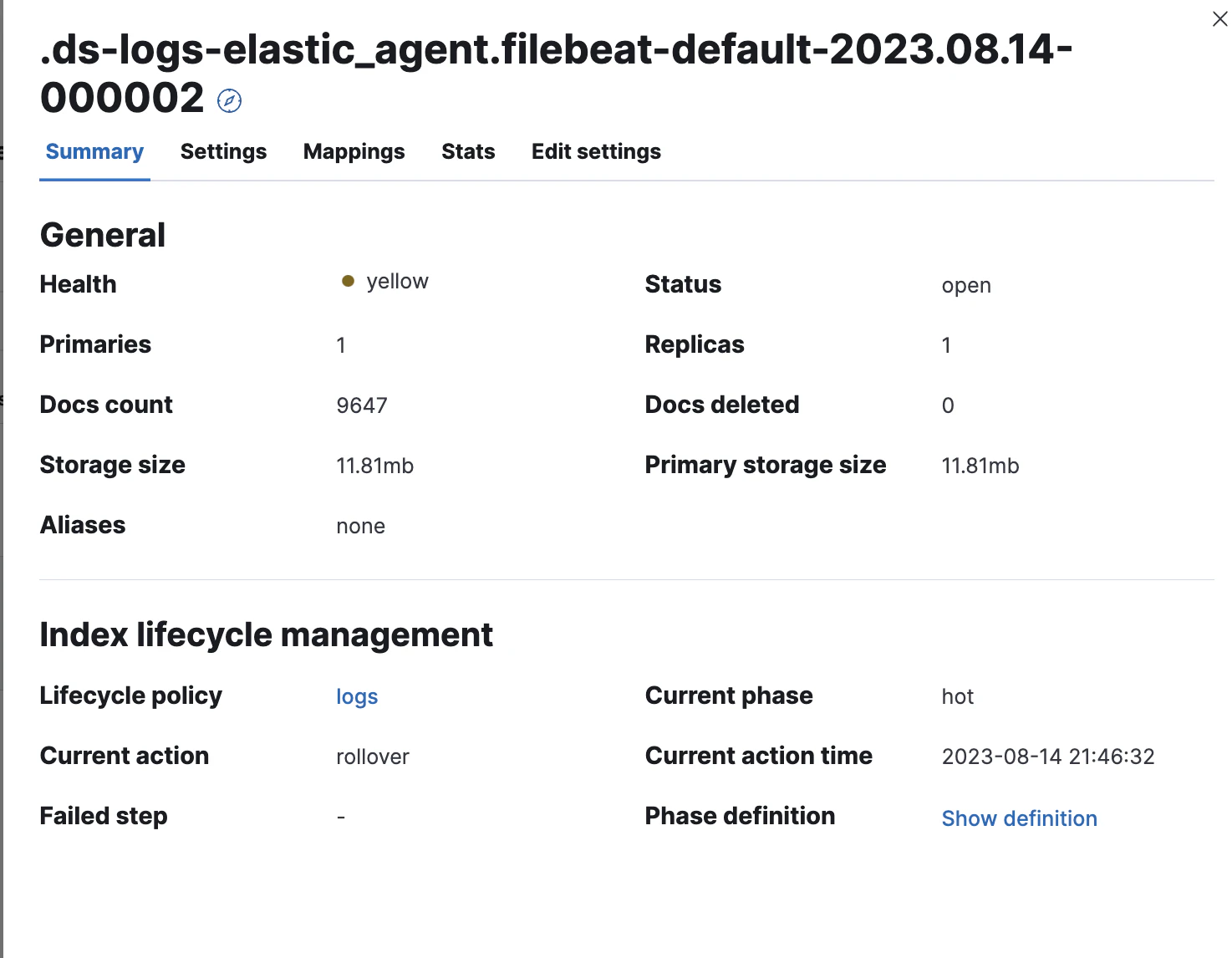Click the 'Primaries' label

click(x=95, y=344)
